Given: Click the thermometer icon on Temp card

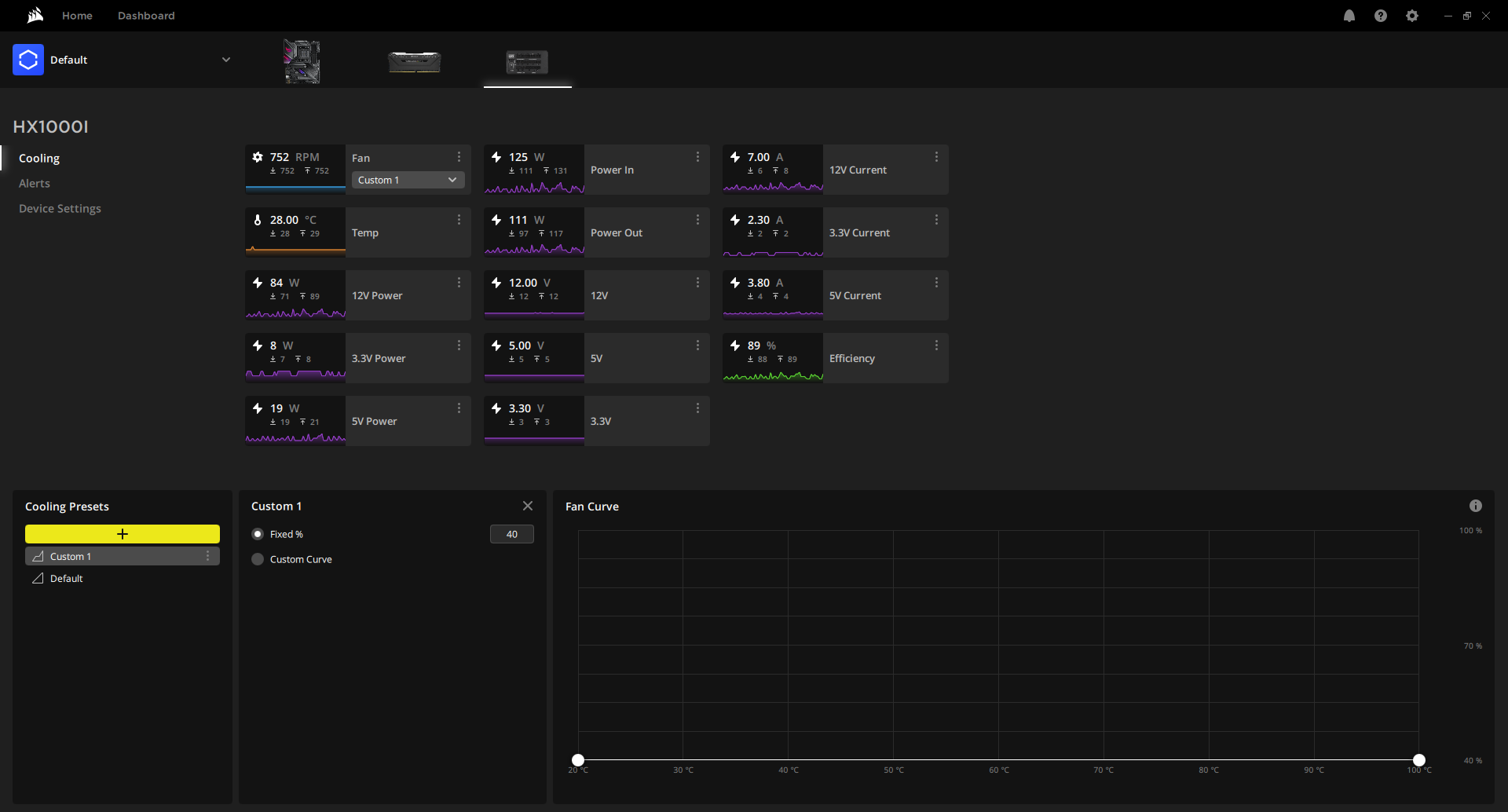Looking at the screenshot, I should (258, 220).
